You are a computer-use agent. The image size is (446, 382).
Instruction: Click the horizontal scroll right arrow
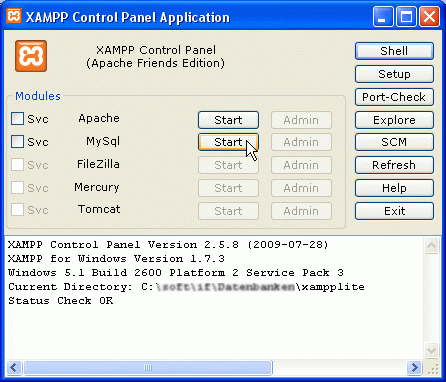[x=415, y=368]
